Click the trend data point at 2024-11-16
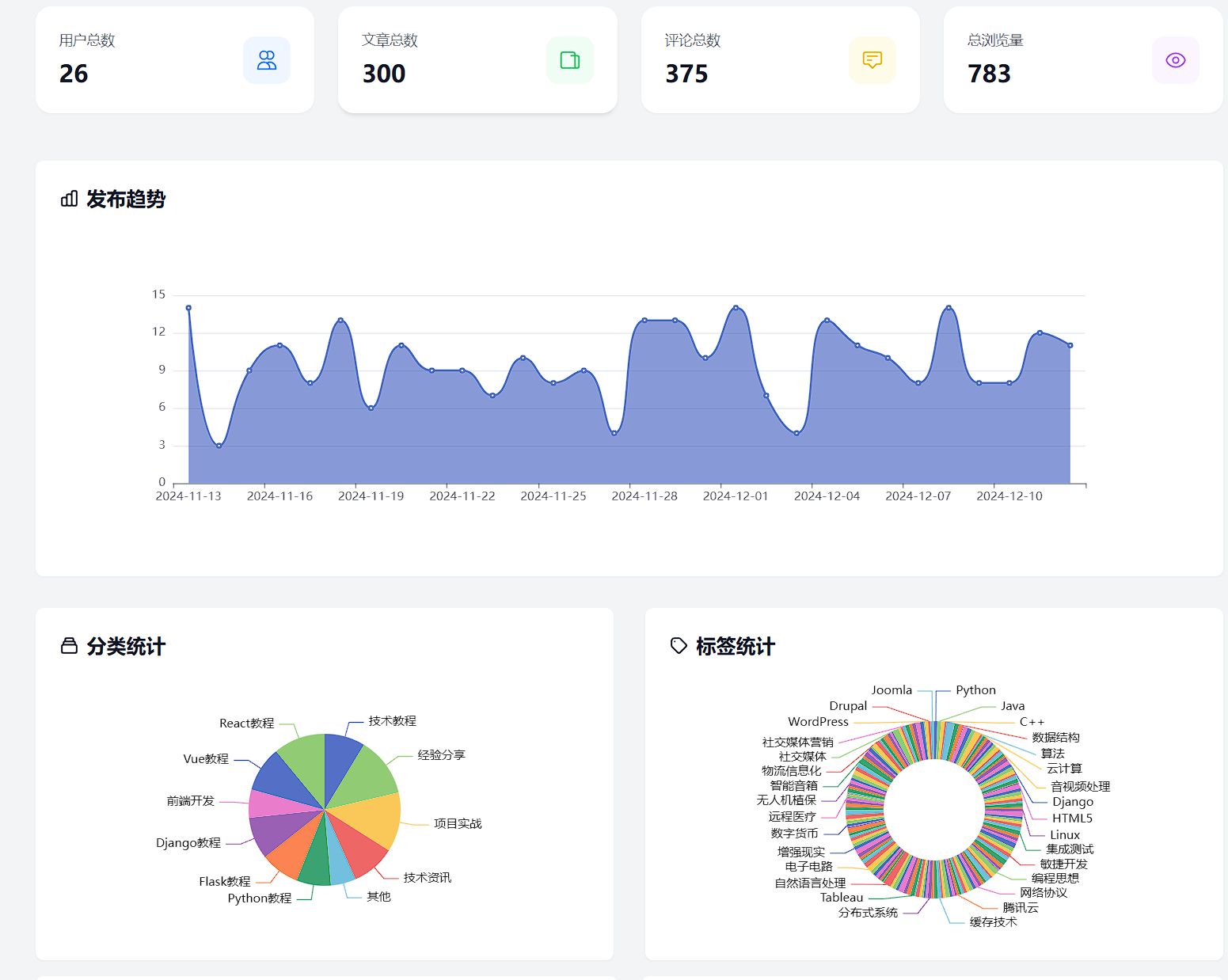This screenshot has width=1228, height=980. coord(279,345)
